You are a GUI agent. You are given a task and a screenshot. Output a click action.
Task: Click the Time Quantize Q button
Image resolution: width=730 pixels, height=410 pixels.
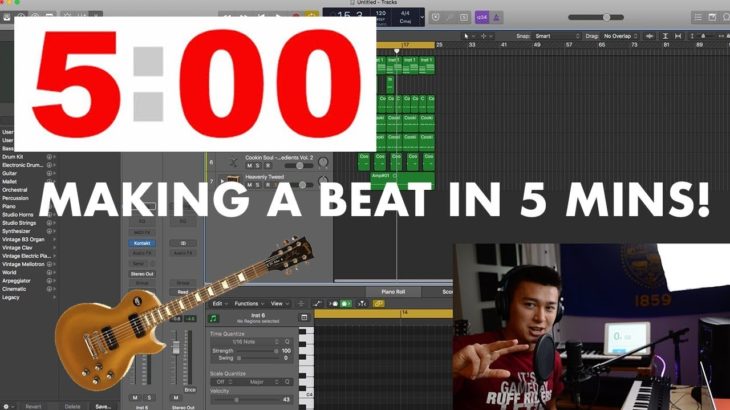pos(287,342)
